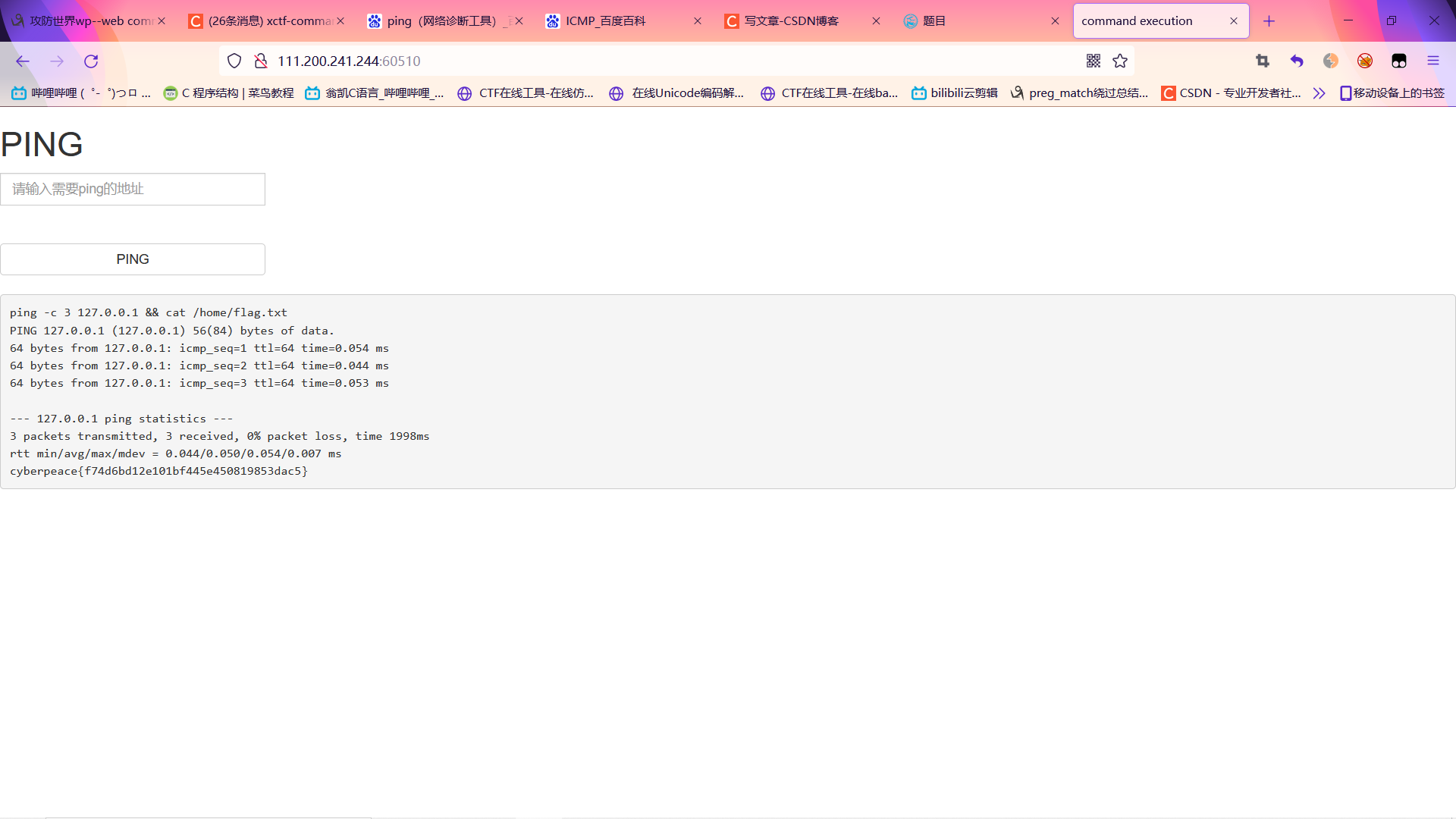Click the purple undo arrow icon
Viewport: 1456px width, 819px height.
(1297, 61)
